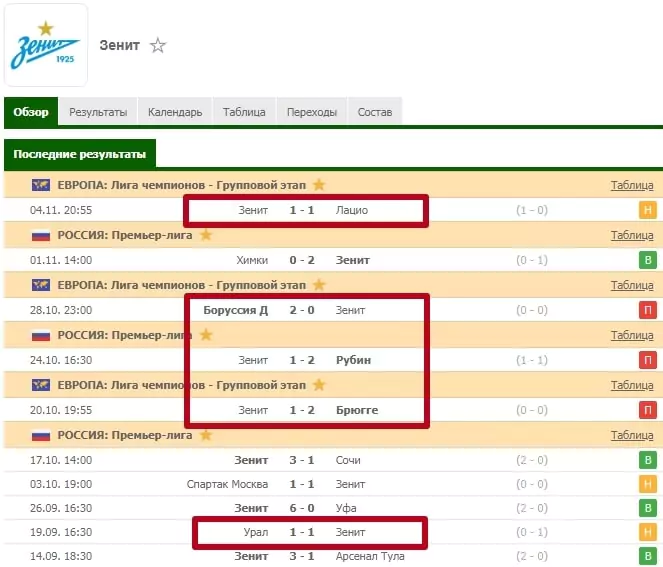Open Таблица link above the Зенит–Рубин match
The image size is (663, 567).
tap(632, 335)
